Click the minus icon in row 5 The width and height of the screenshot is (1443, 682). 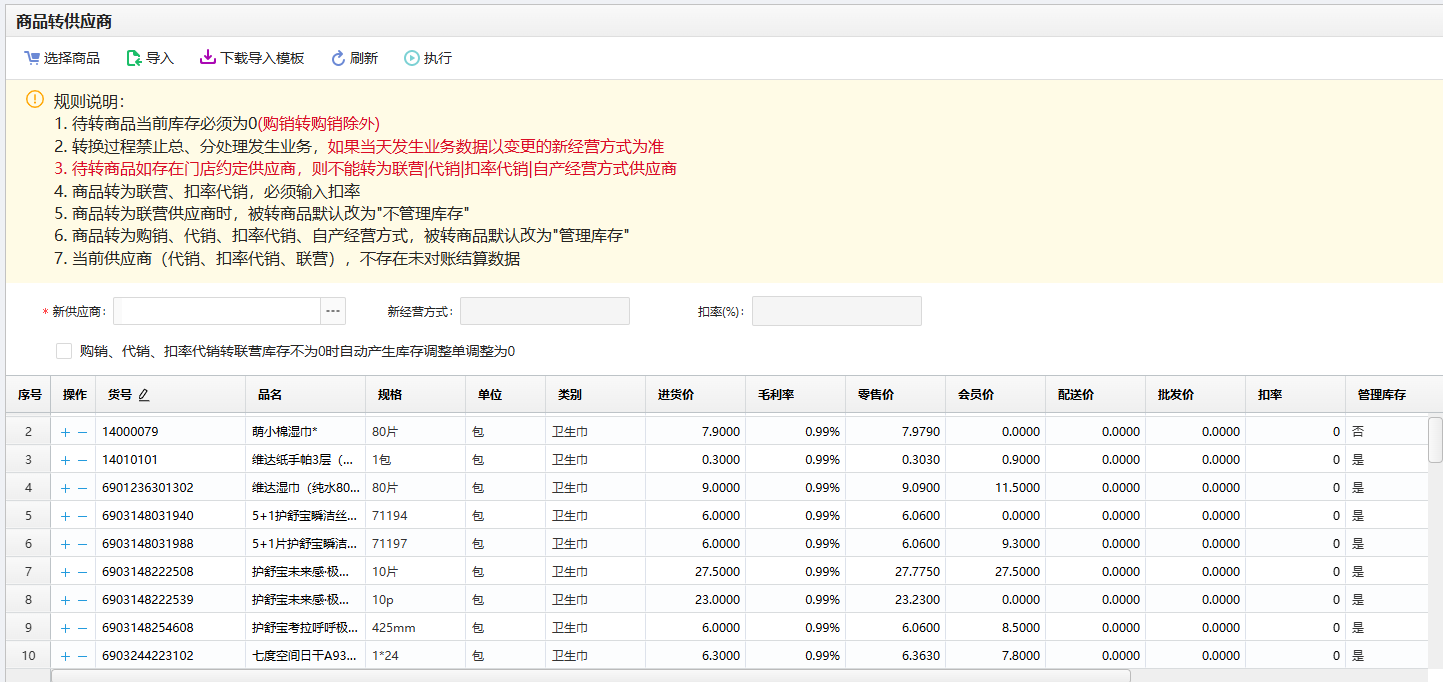82,516
